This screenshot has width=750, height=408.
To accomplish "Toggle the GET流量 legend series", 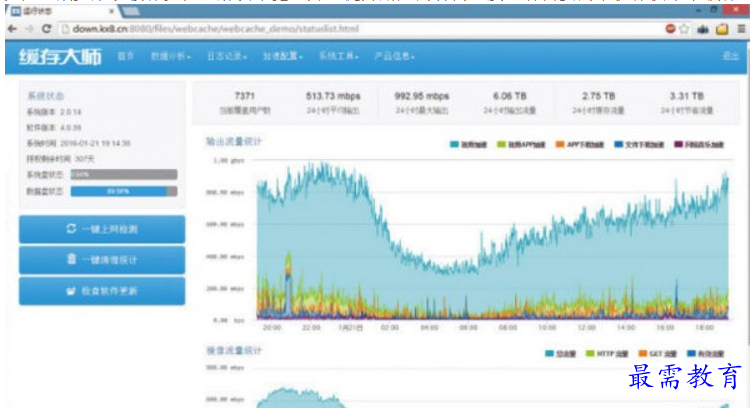I will point(658,353).
